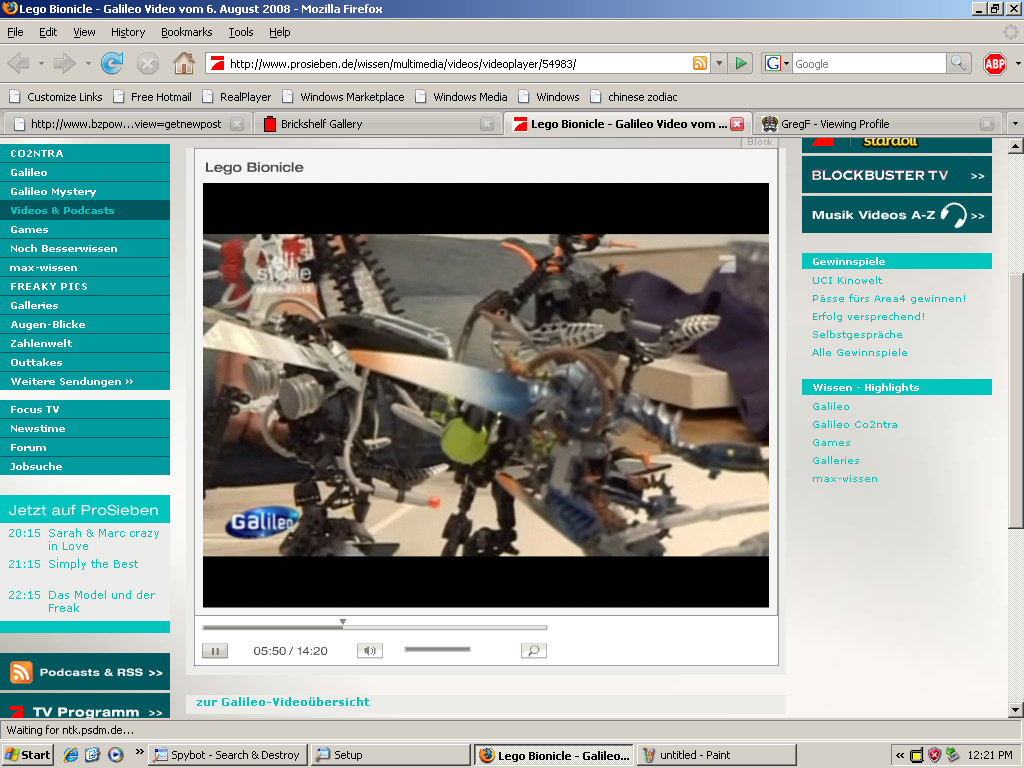
Task: Click the video volume slider
Action: (x=438, y=649)
